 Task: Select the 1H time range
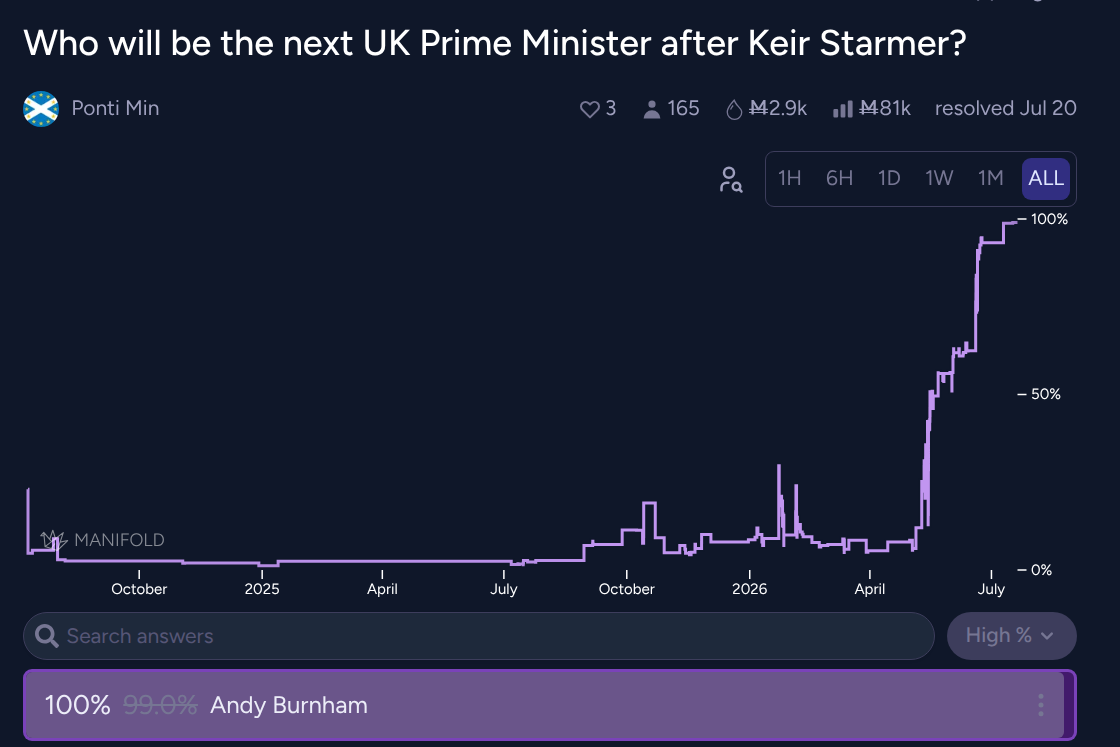point(789,178)
